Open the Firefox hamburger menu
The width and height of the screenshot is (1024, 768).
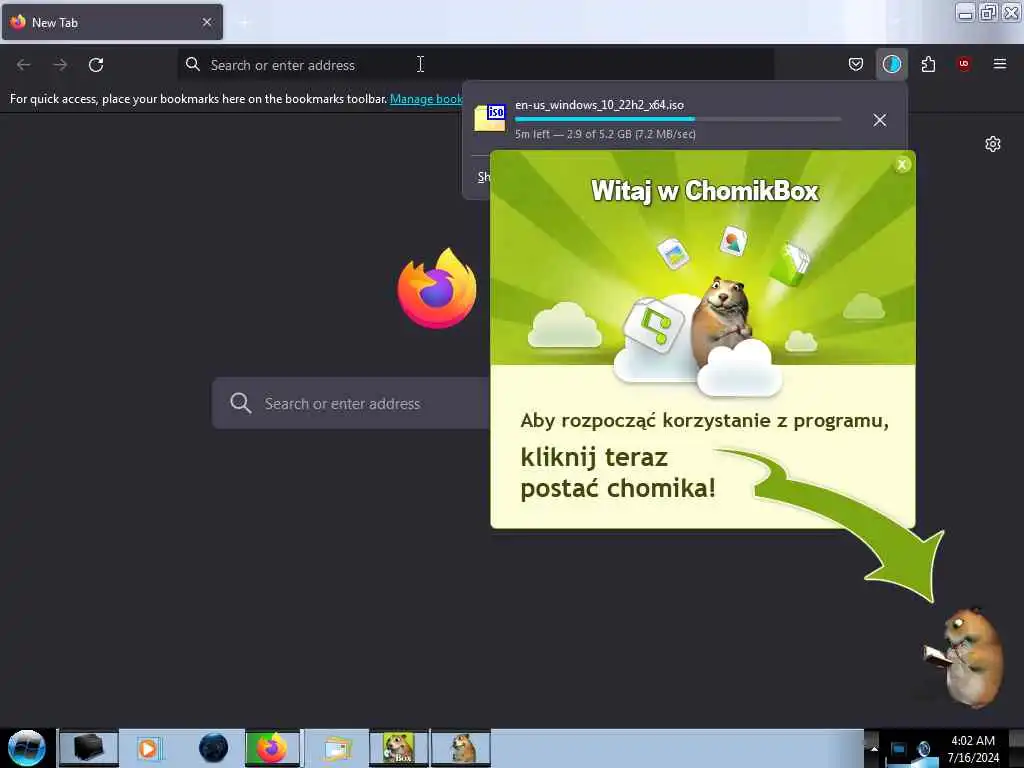pyautogui.click(x=999, y=64)
